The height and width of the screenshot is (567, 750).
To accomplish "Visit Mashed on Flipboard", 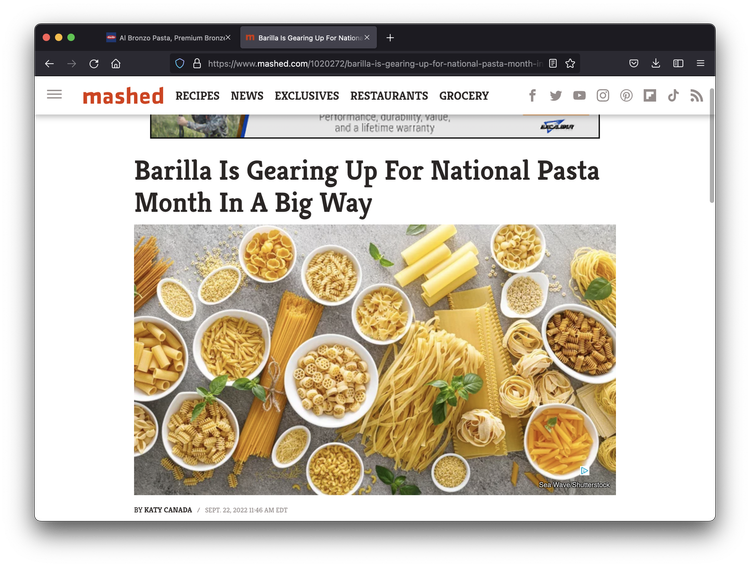I will tap(650, 96).
